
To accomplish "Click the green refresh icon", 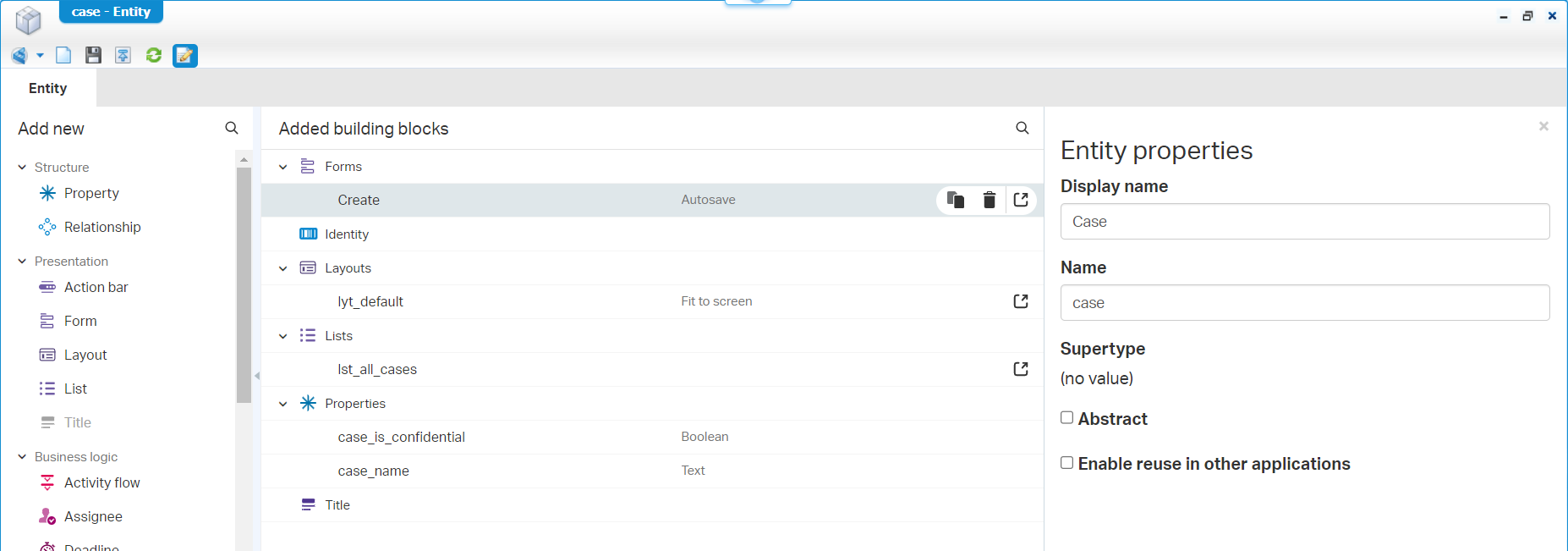I will pos(154,55).
